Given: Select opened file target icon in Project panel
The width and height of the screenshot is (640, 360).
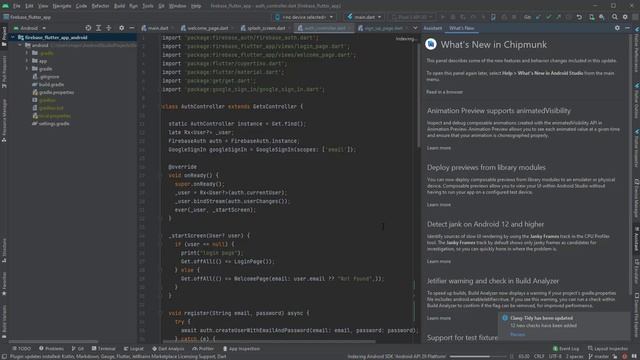Looking at the screenshot, I should click(88, 28).
